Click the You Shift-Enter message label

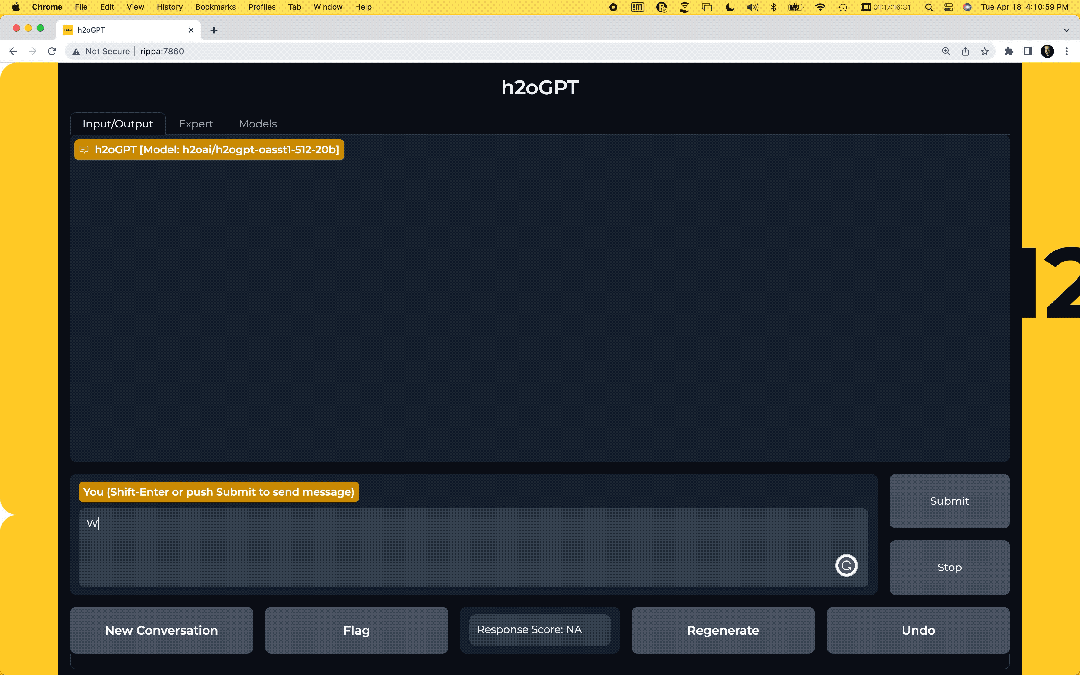tap(218, 492)
